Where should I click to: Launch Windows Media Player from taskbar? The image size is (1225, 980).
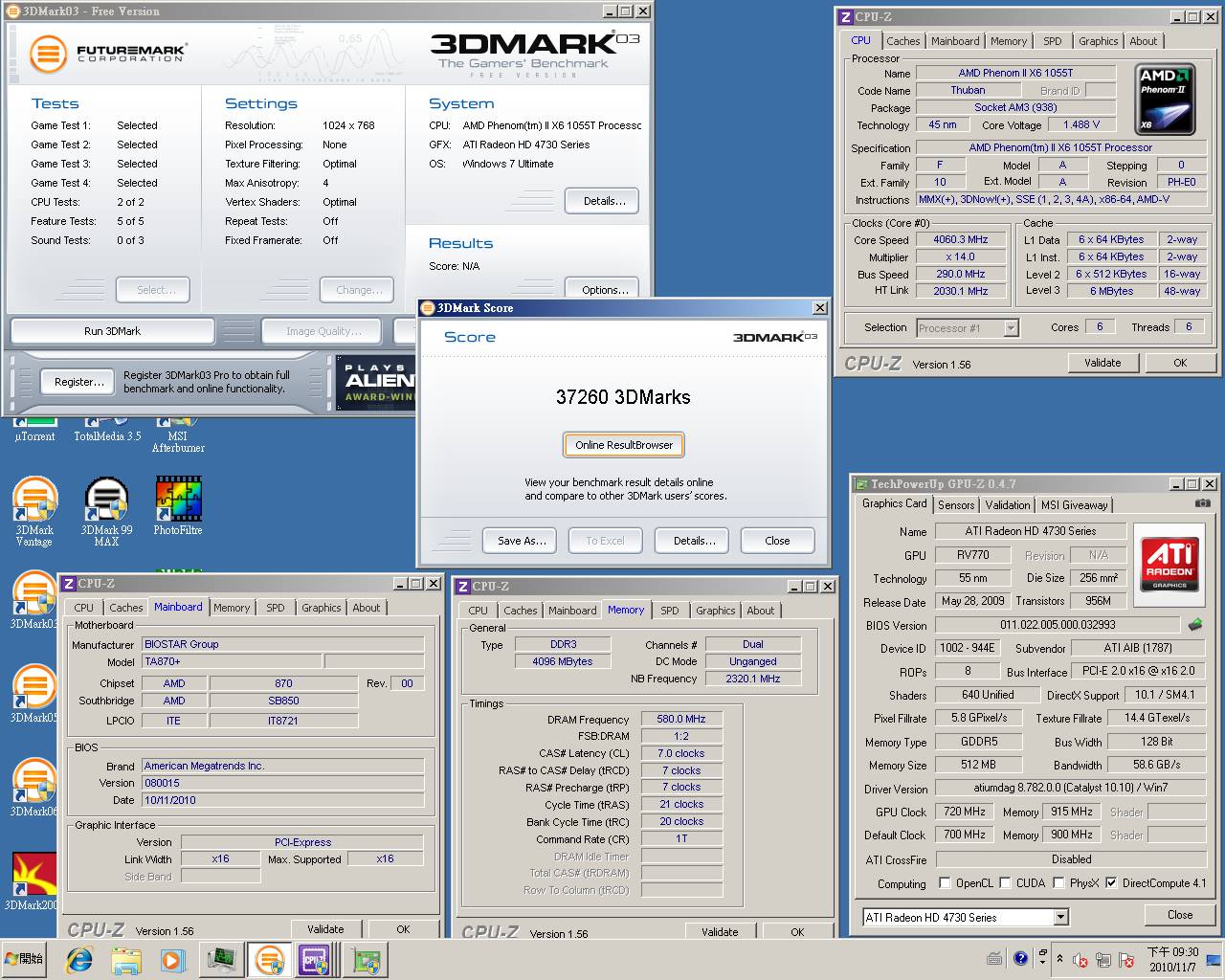pyautogui.click(x=172, y=960)
